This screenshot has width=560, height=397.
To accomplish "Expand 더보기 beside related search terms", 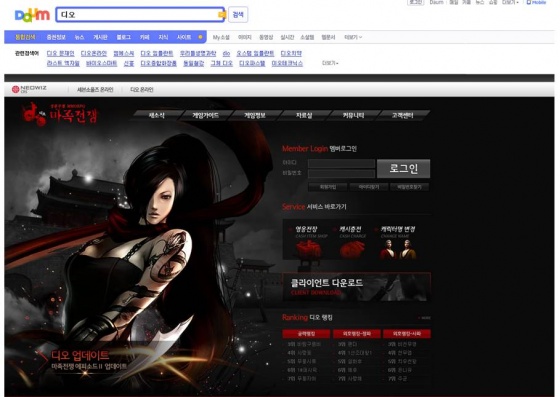I will pyautogui.click(x=330, y=63).
